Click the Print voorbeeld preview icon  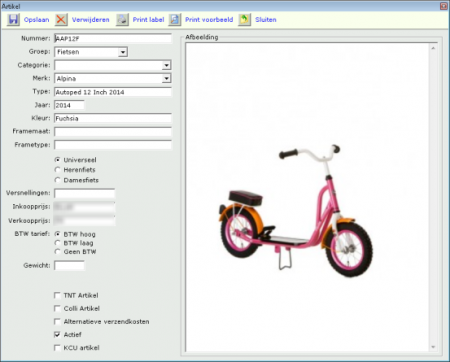(175, 20)
